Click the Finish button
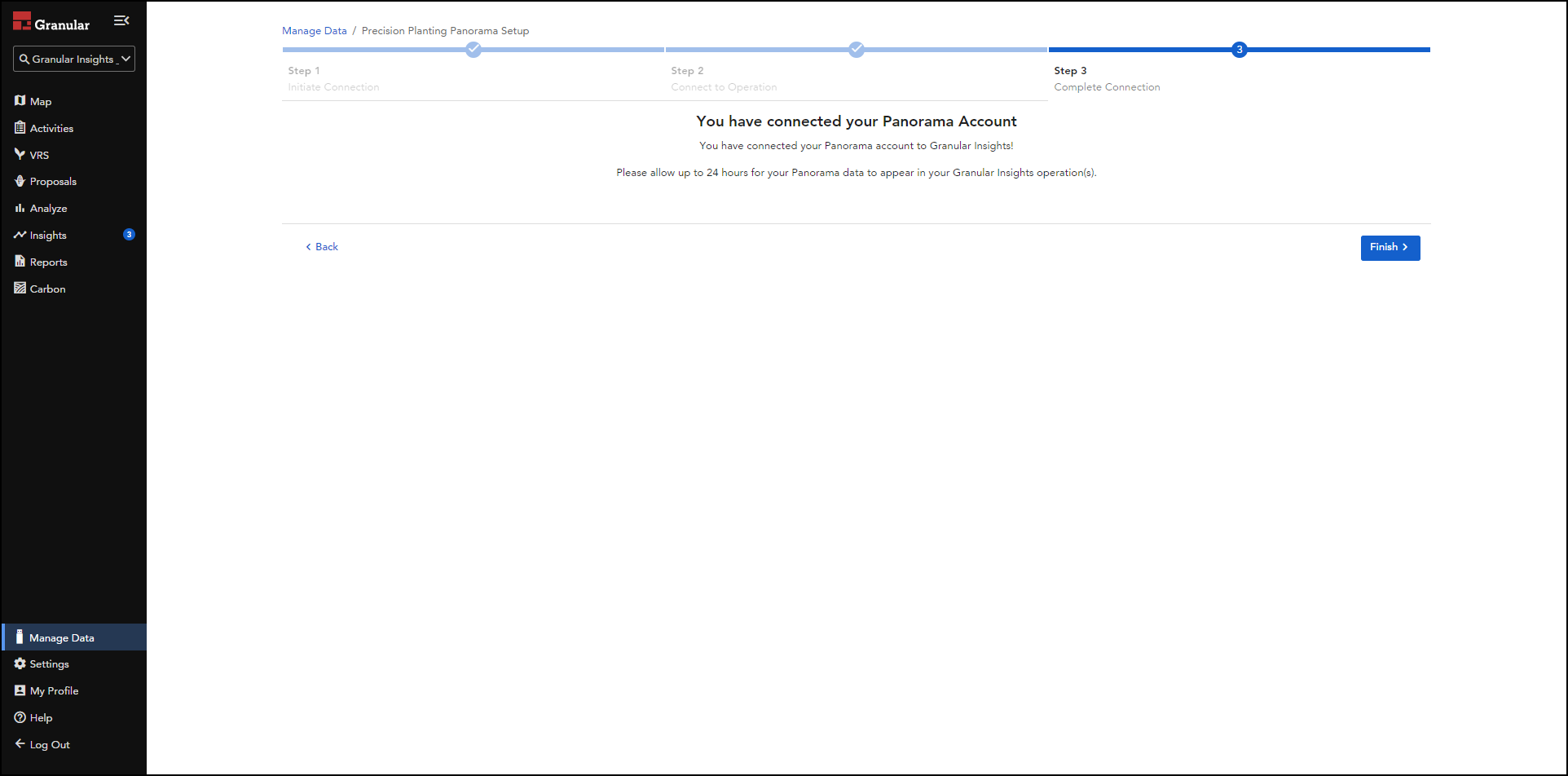 coord(1390,248)
